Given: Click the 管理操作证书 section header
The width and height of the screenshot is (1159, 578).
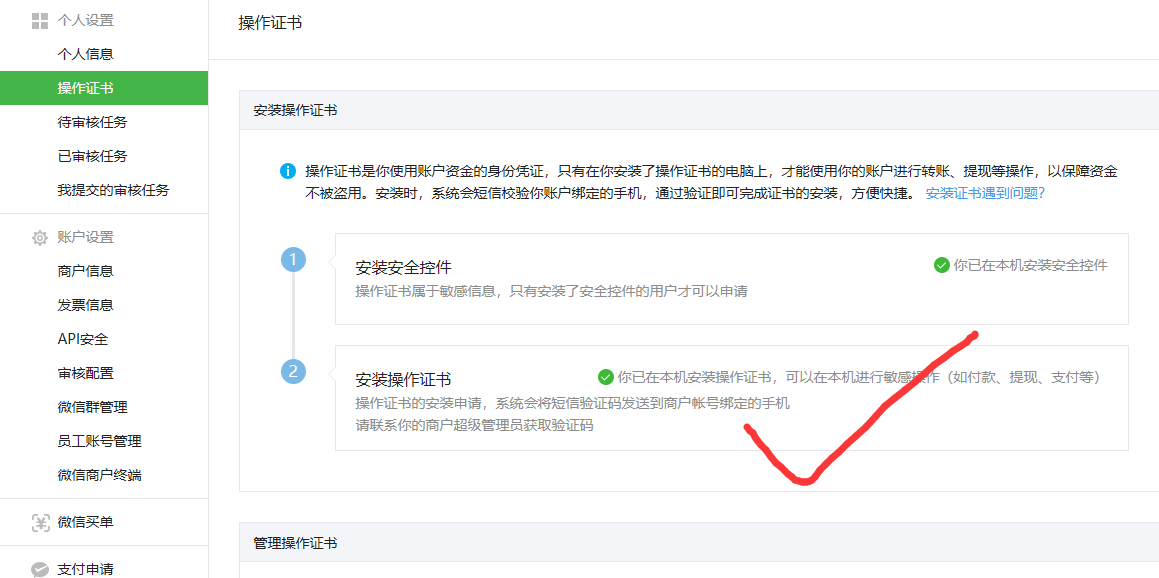Looking at the screenshot, I should (x=295, y=543).
